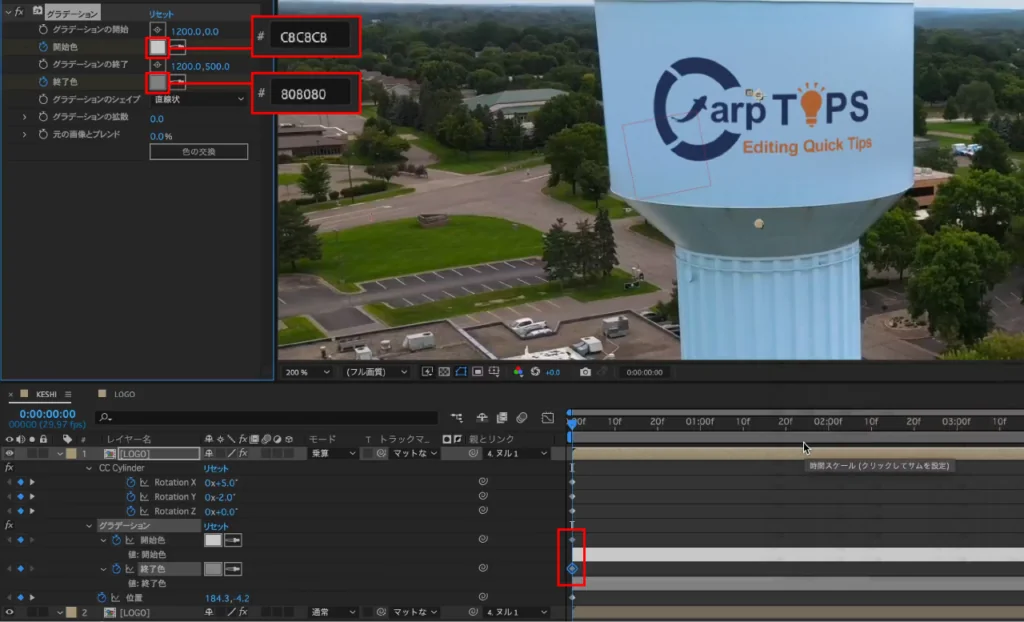The image size is (1024, 622).
Task: Click Rotation X timeline stopwatch
Action: click(x=130, y=482)
